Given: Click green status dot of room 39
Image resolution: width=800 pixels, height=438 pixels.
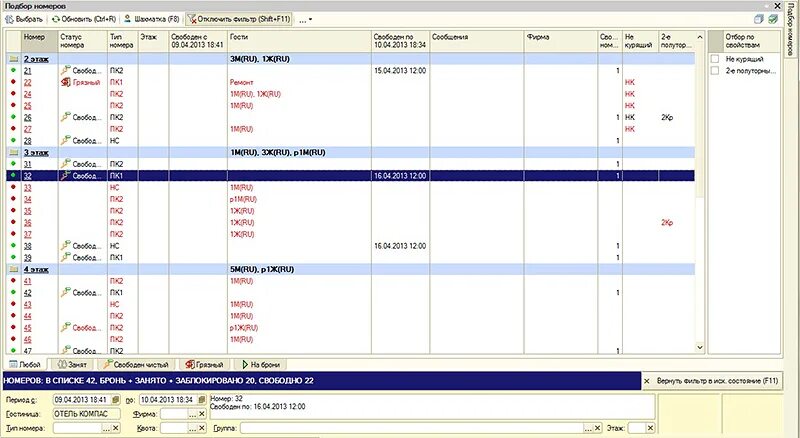Looking at the screenshot, I should pyautogui.click(x=13, y=257).
